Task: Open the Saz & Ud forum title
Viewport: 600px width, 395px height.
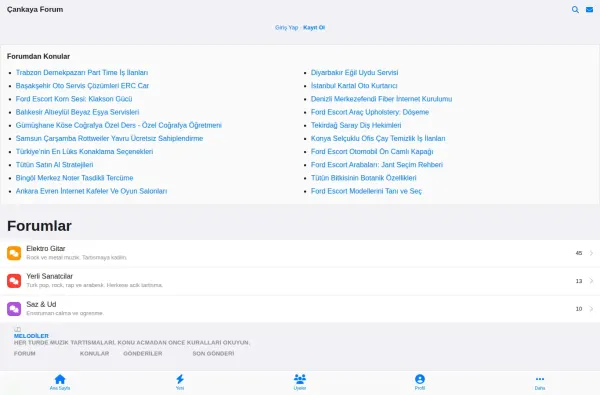Action: (41, 304)
